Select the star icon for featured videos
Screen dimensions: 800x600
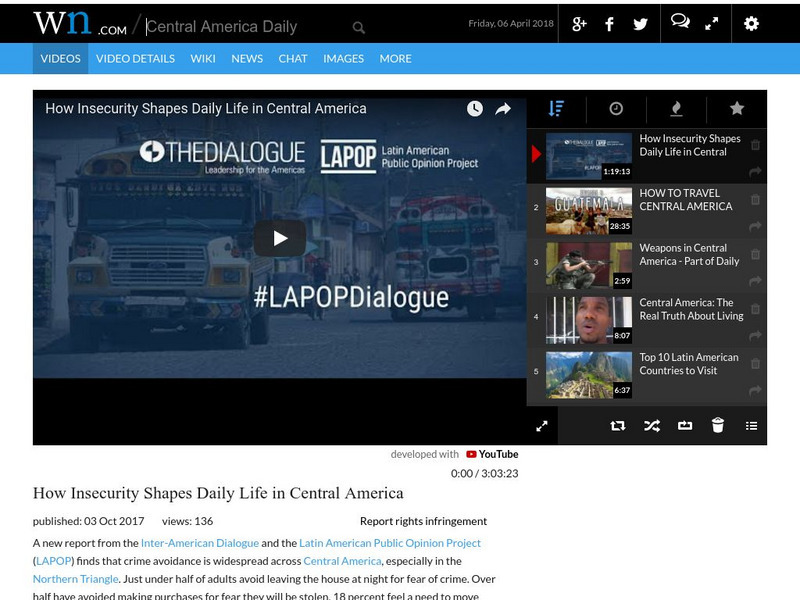tap(735, 106)
